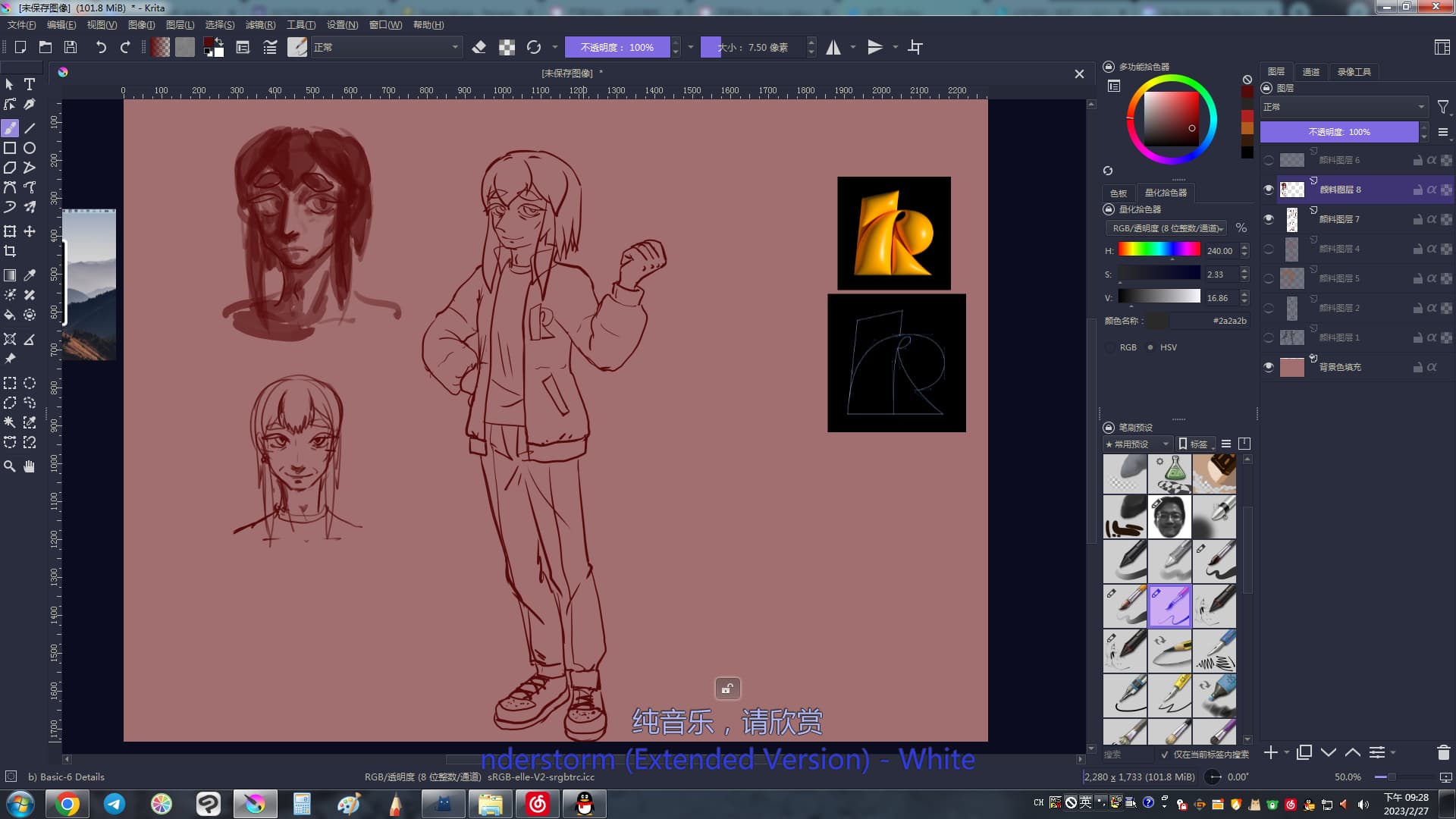Select the Text tool in the toolbox
Image resolution: width=1456 pixels, height=819 pixels.
pos(30,84)
